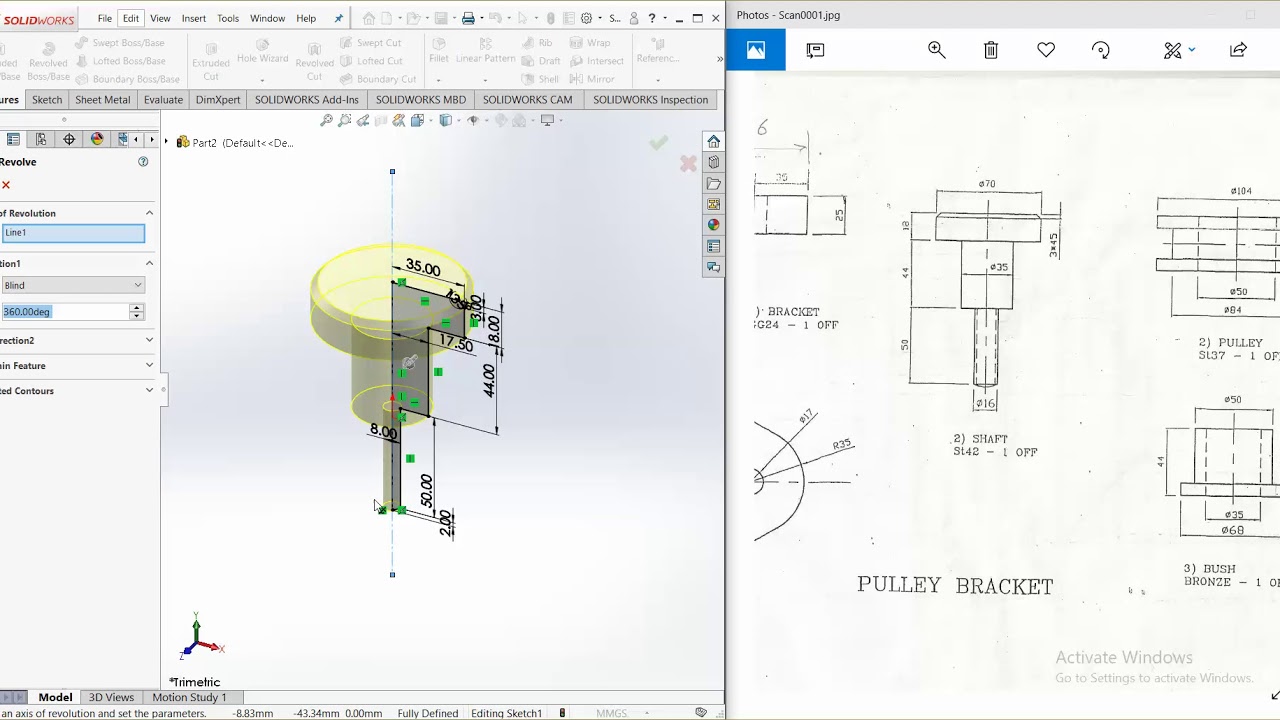Open the FeatureManager design tree tab icon
Image resolution: width=1280 pixels, height=720 pixels.
tap(13, 139)
